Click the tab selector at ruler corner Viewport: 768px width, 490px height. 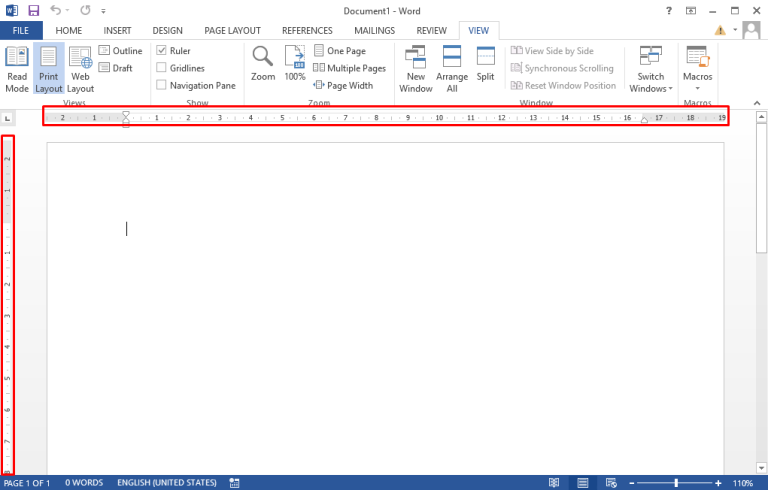[x=8, y=118]
